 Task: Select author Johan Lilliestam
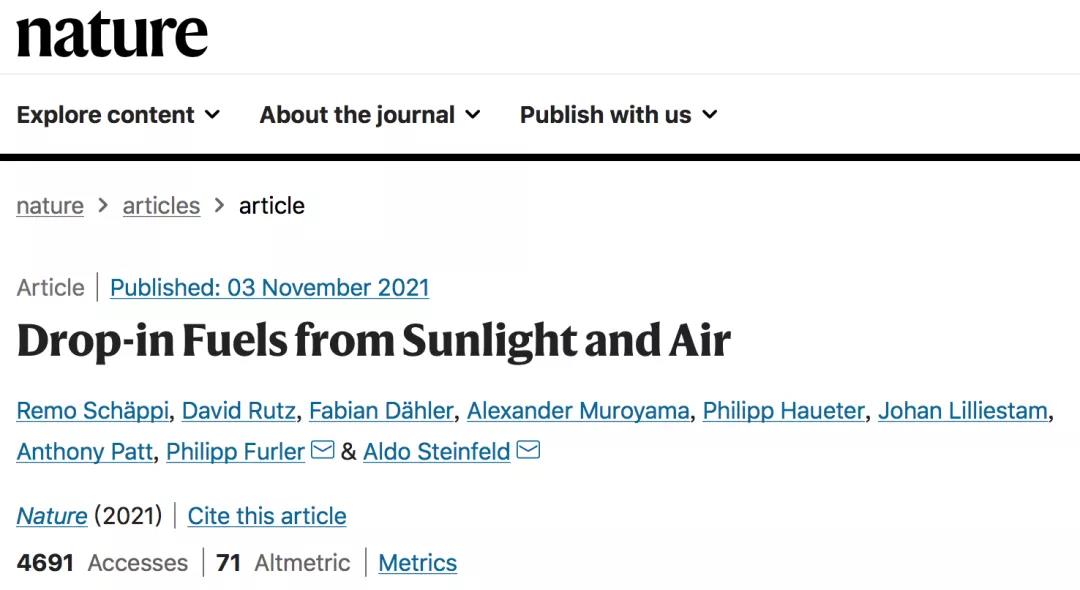(962, 410)
